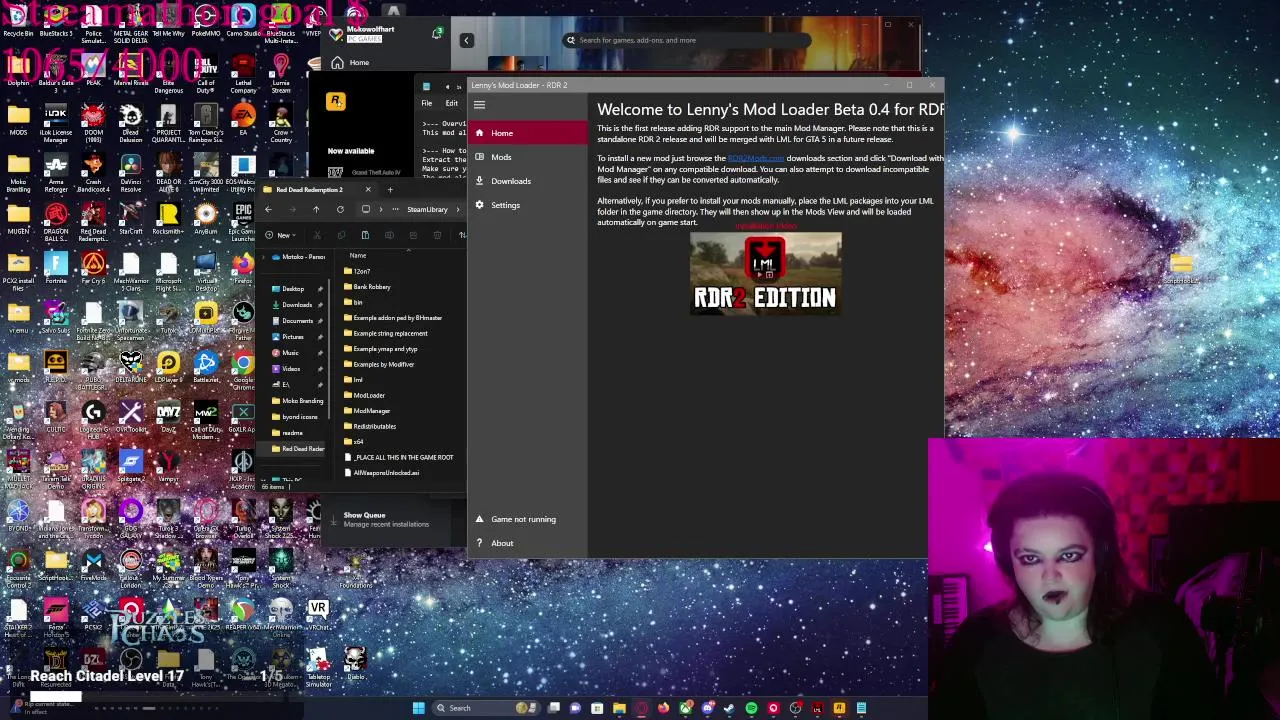
Task: Open About page in Mod Loader
Action: click(x=528, y=543)
